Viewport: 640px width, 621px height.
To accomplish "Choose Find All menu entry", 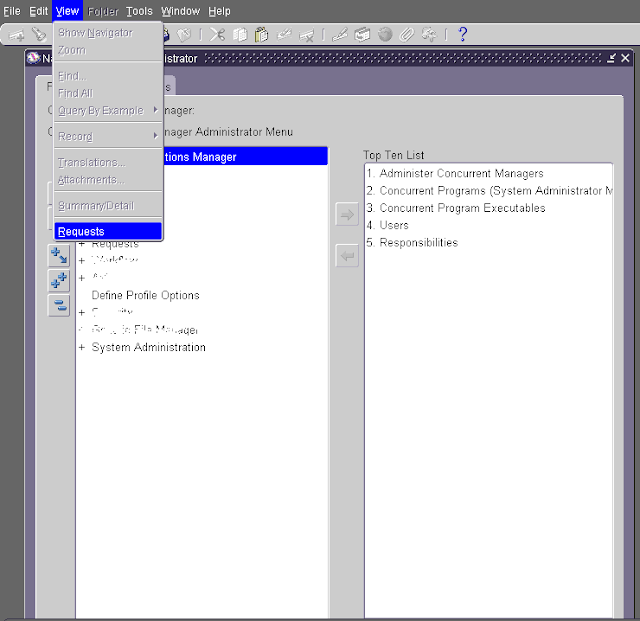I will pos(108,93).
